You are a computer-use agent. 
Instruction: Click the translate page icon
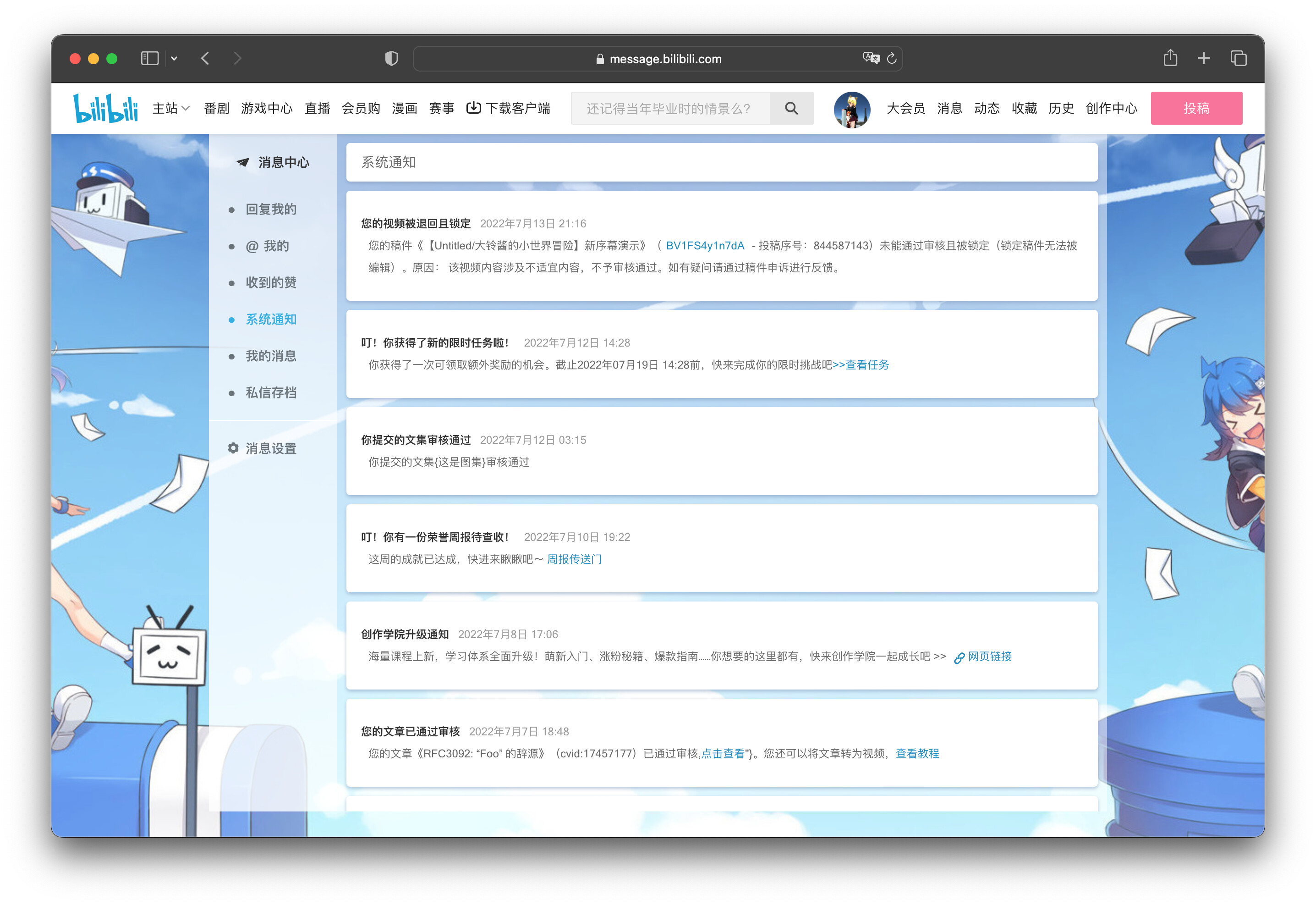coord(871,58)
